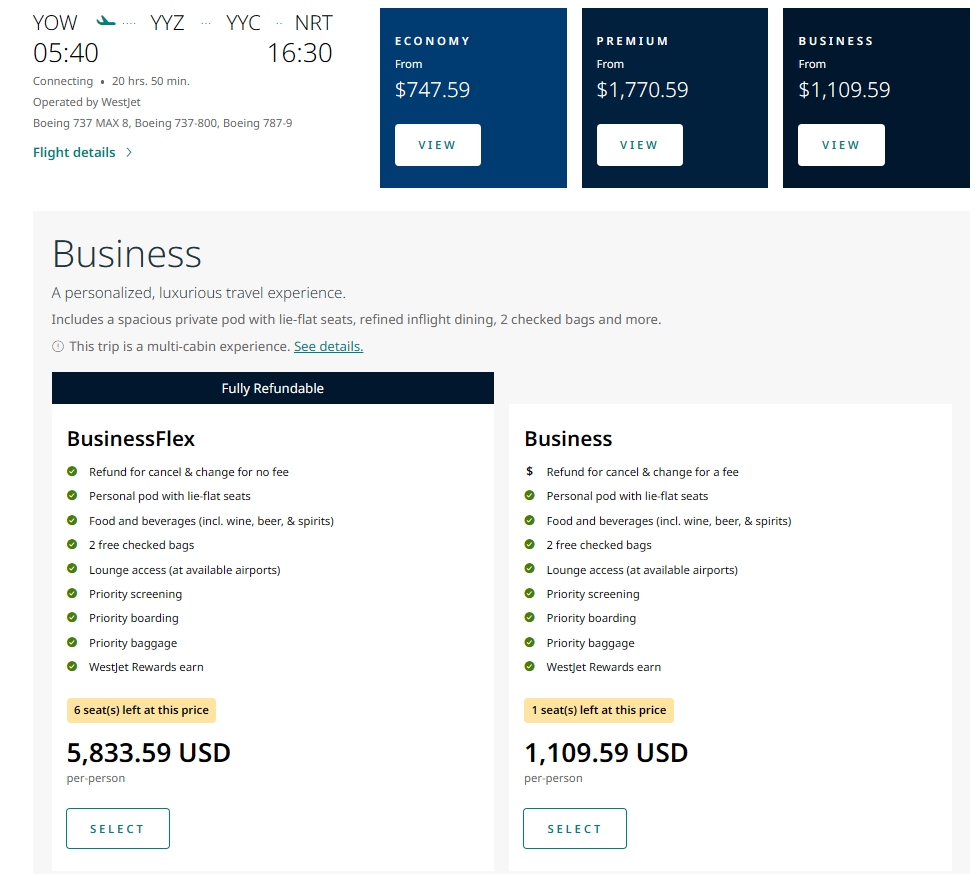Screen dimensions: 975x874
Task: Open the Flight details link
Action: 74,153
